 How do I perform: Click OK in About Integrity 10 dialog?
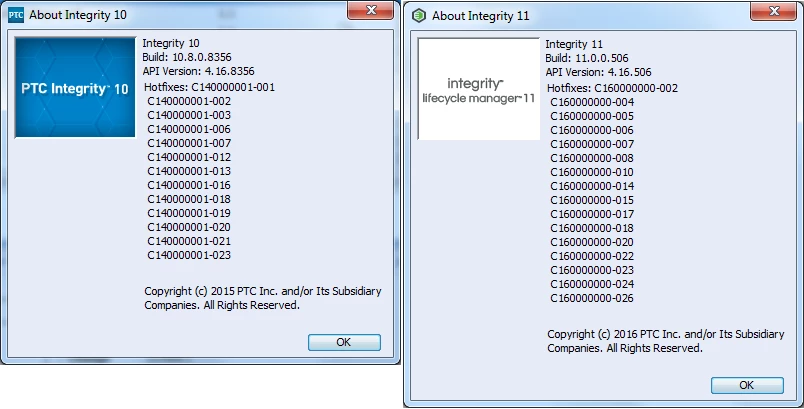coord(344,342)
